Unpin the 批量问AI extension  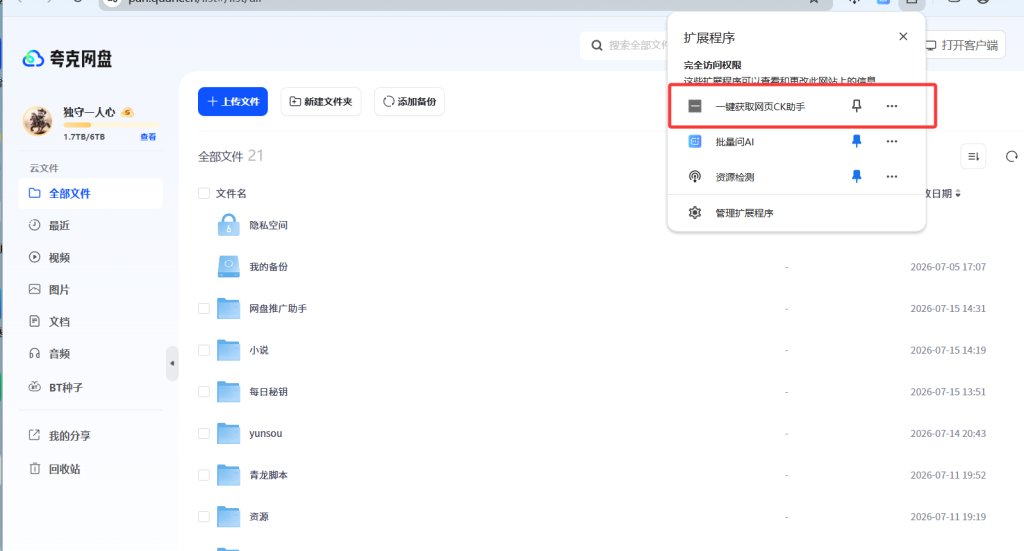tap(856, 141)
